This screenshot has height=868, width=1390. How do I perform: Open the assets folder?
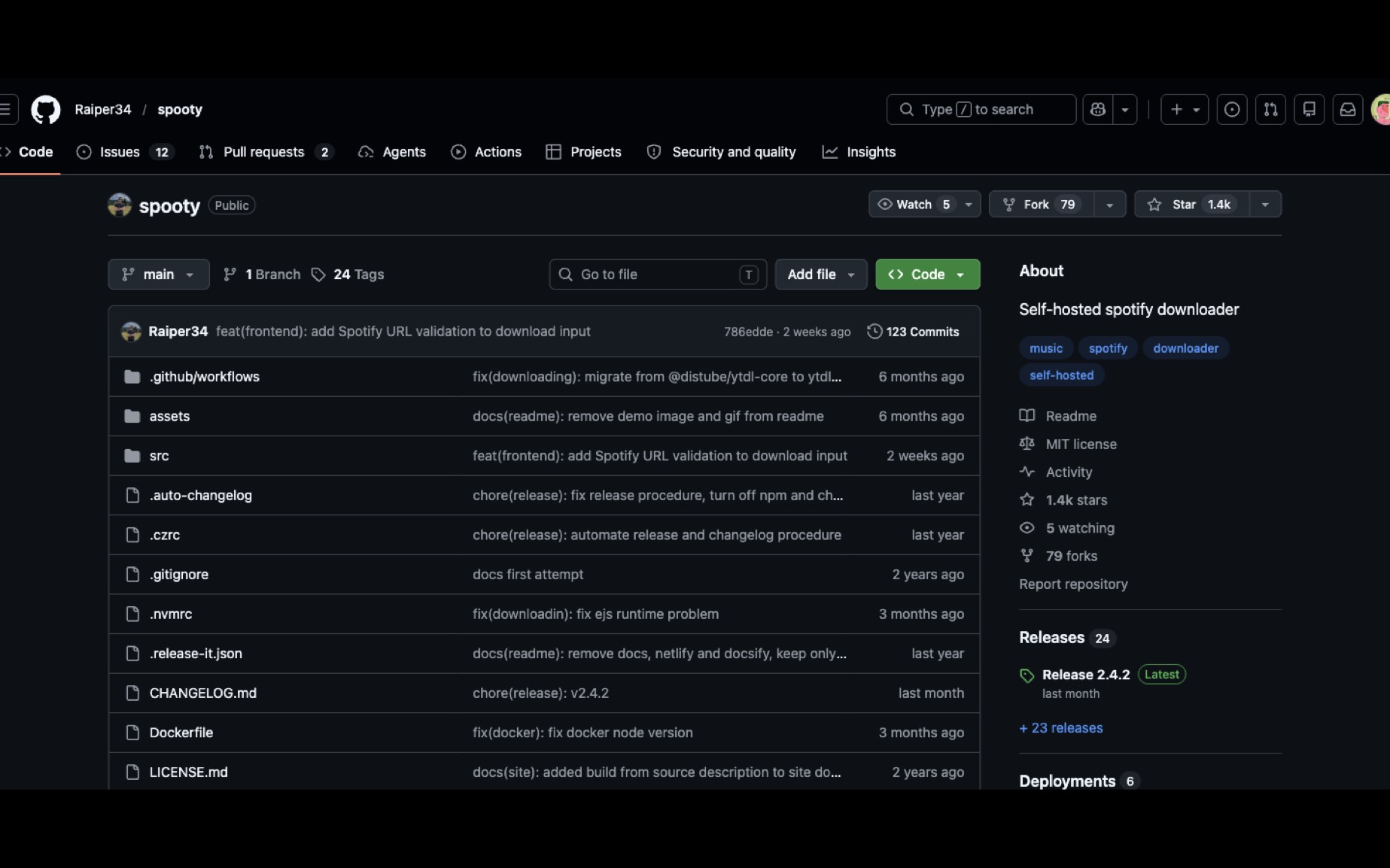169,417
